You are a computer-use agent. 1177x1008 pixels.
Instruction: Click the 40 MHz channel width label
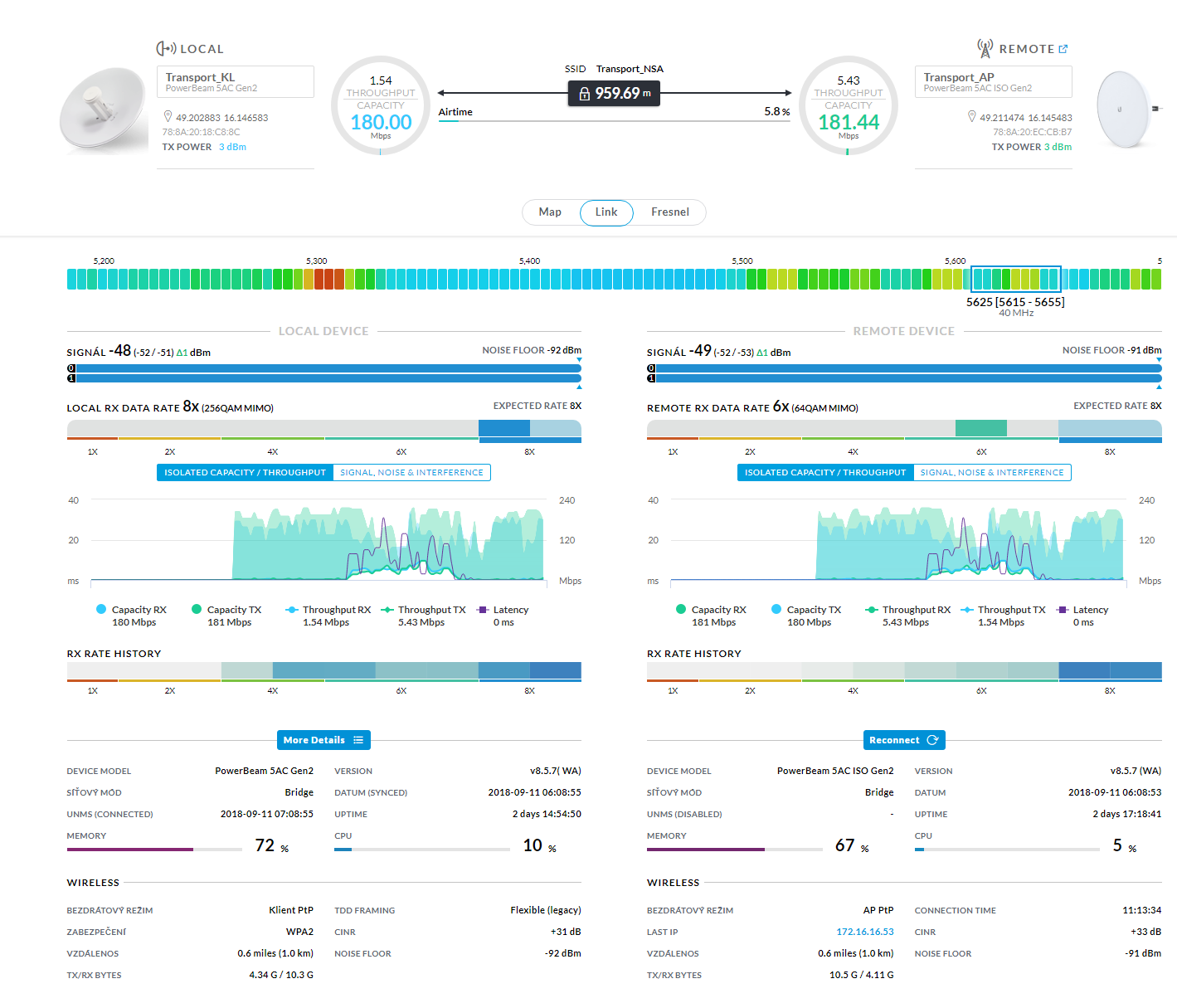1016,313
